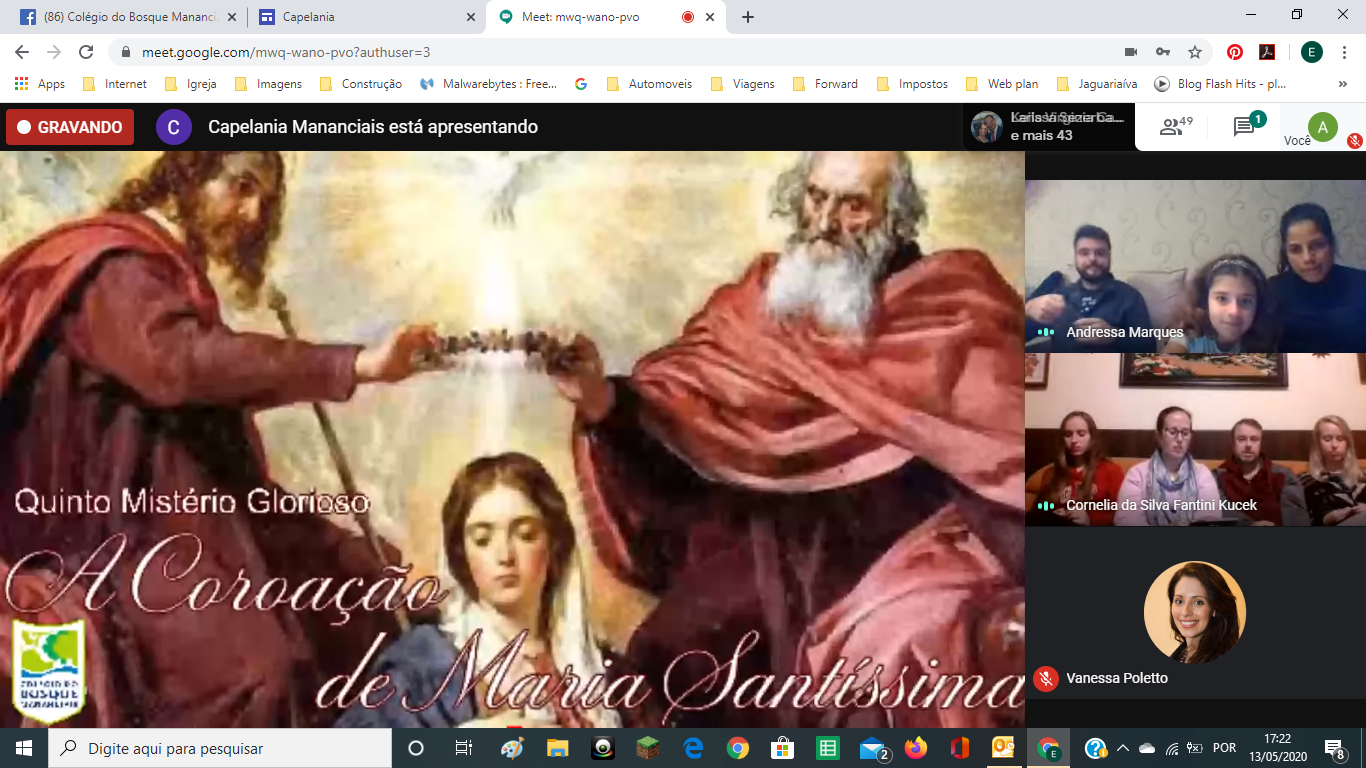This screenshot has width=1366, height=768.
Task: Open the Igreja bookmarks folder
Action: coord(190,84)
